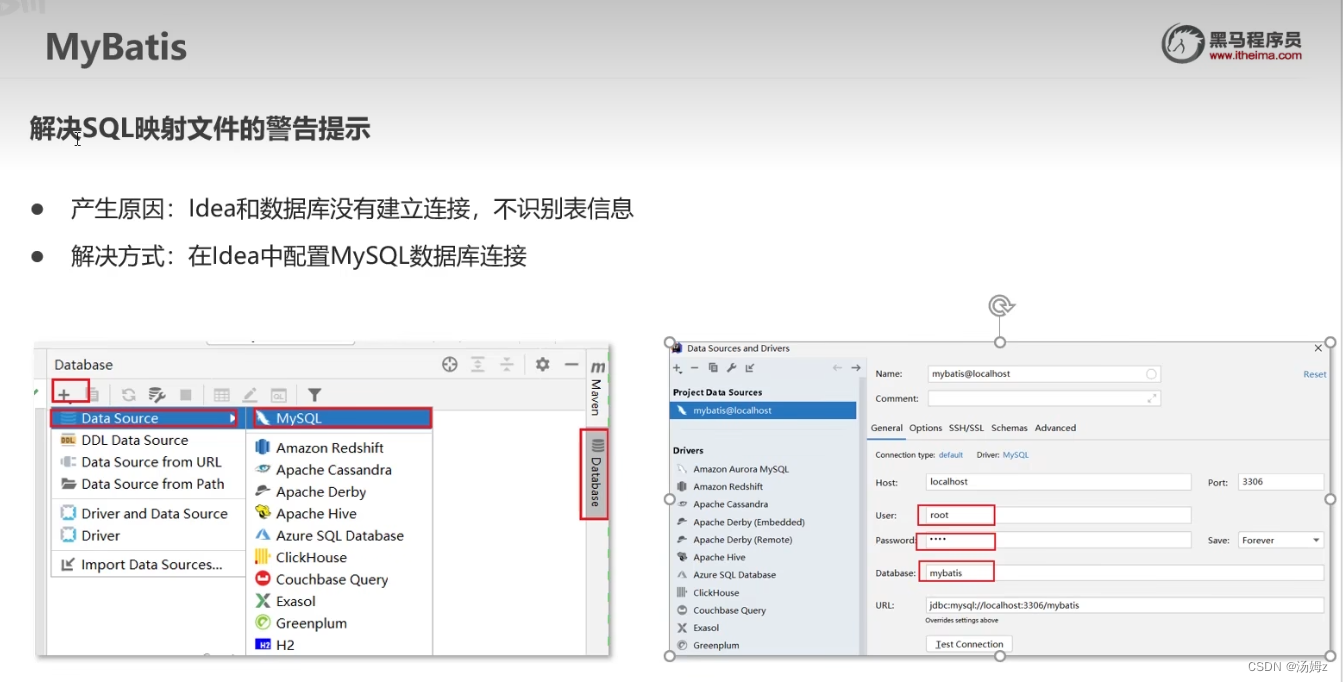Click the back arrow in Data Sources dialog

pyautogui.click(x=838, y=368)
